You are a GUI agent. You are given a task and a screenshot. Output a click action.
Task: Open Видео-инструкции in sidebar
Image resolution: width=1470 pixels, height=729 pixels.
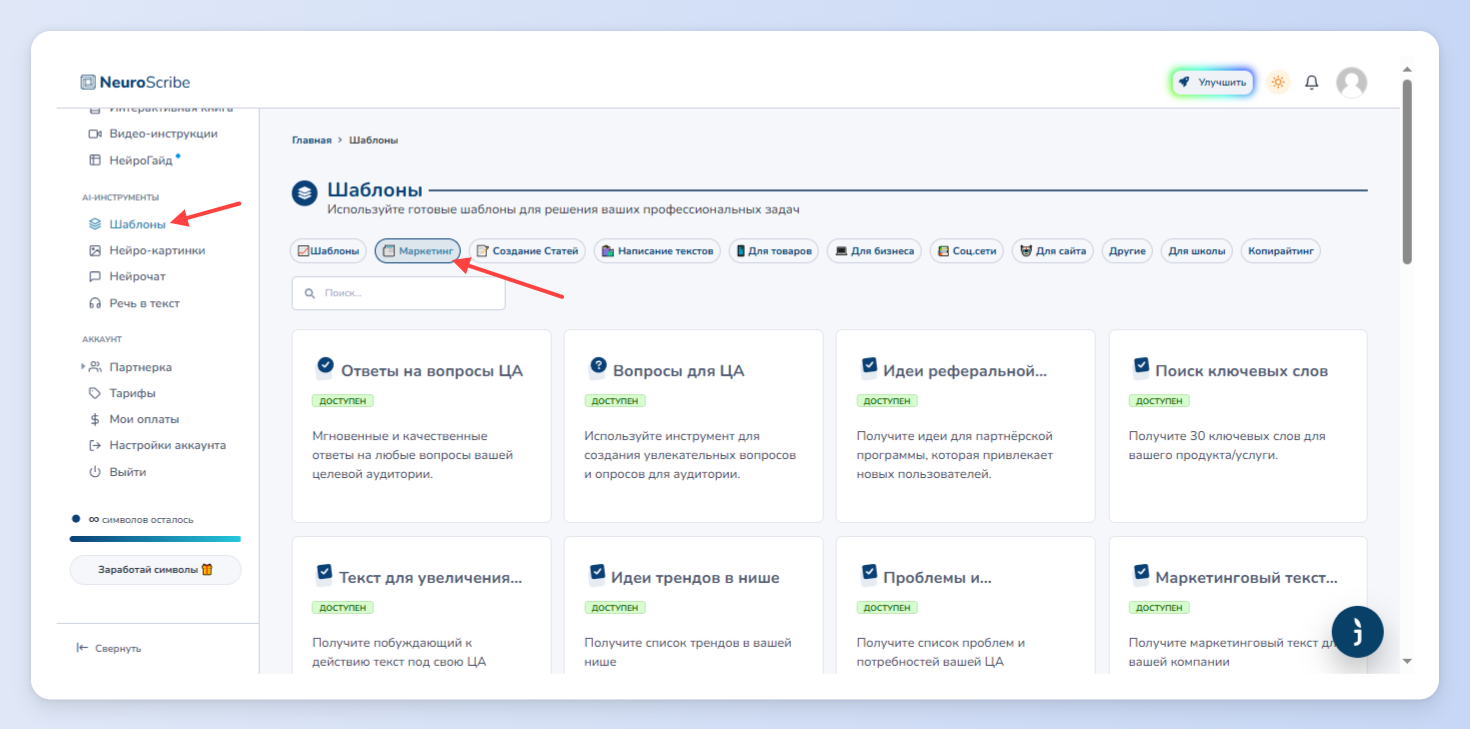tap(163, 134)
